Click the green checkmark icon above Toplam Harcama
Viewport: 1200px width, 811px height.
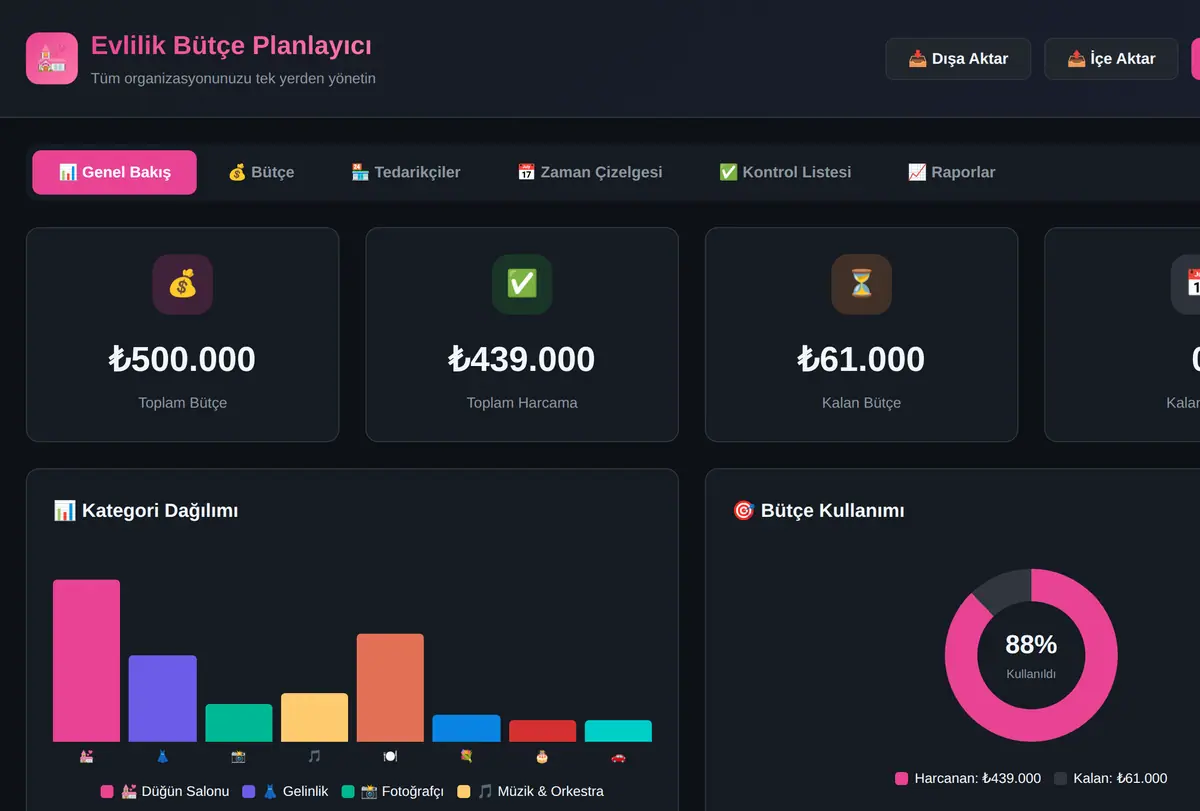point(522,284)
